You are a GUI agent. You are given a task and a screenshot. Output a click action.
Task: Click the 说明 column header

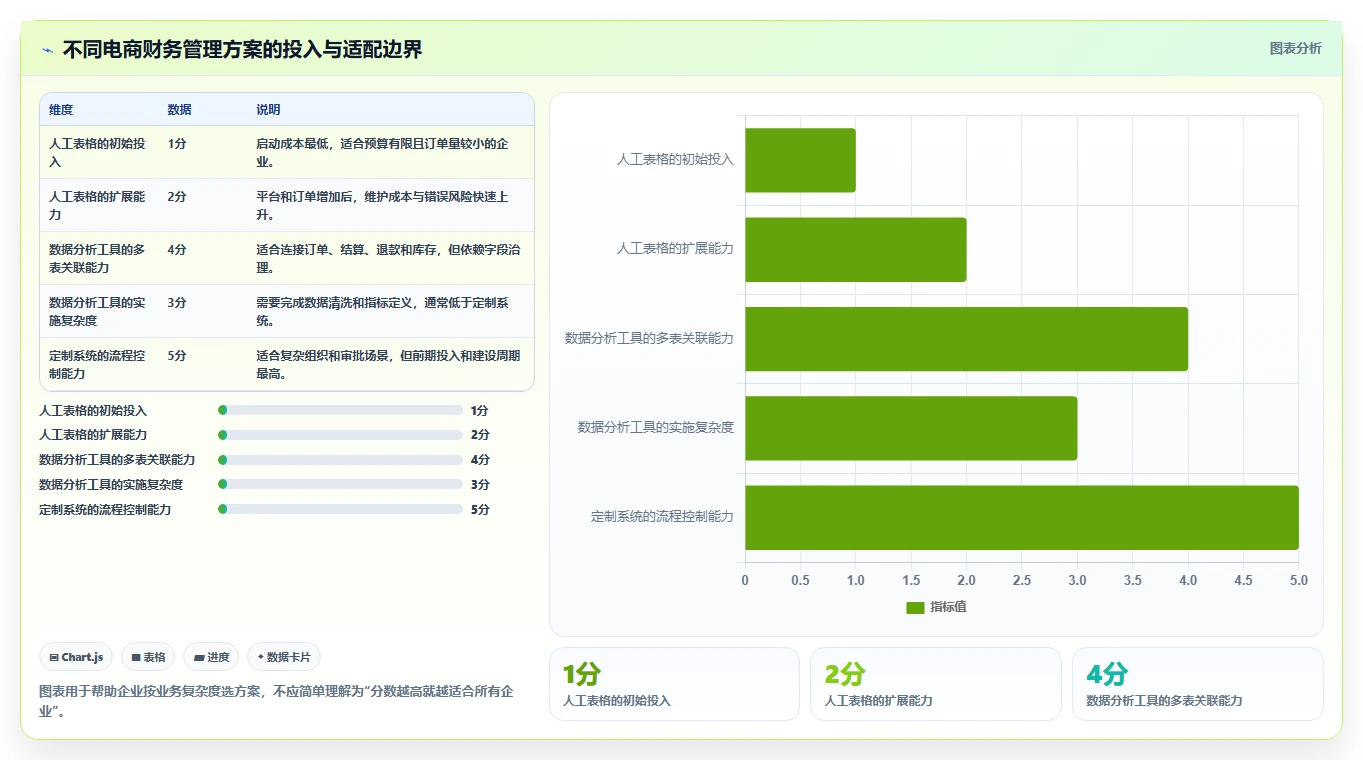(268, 109)
